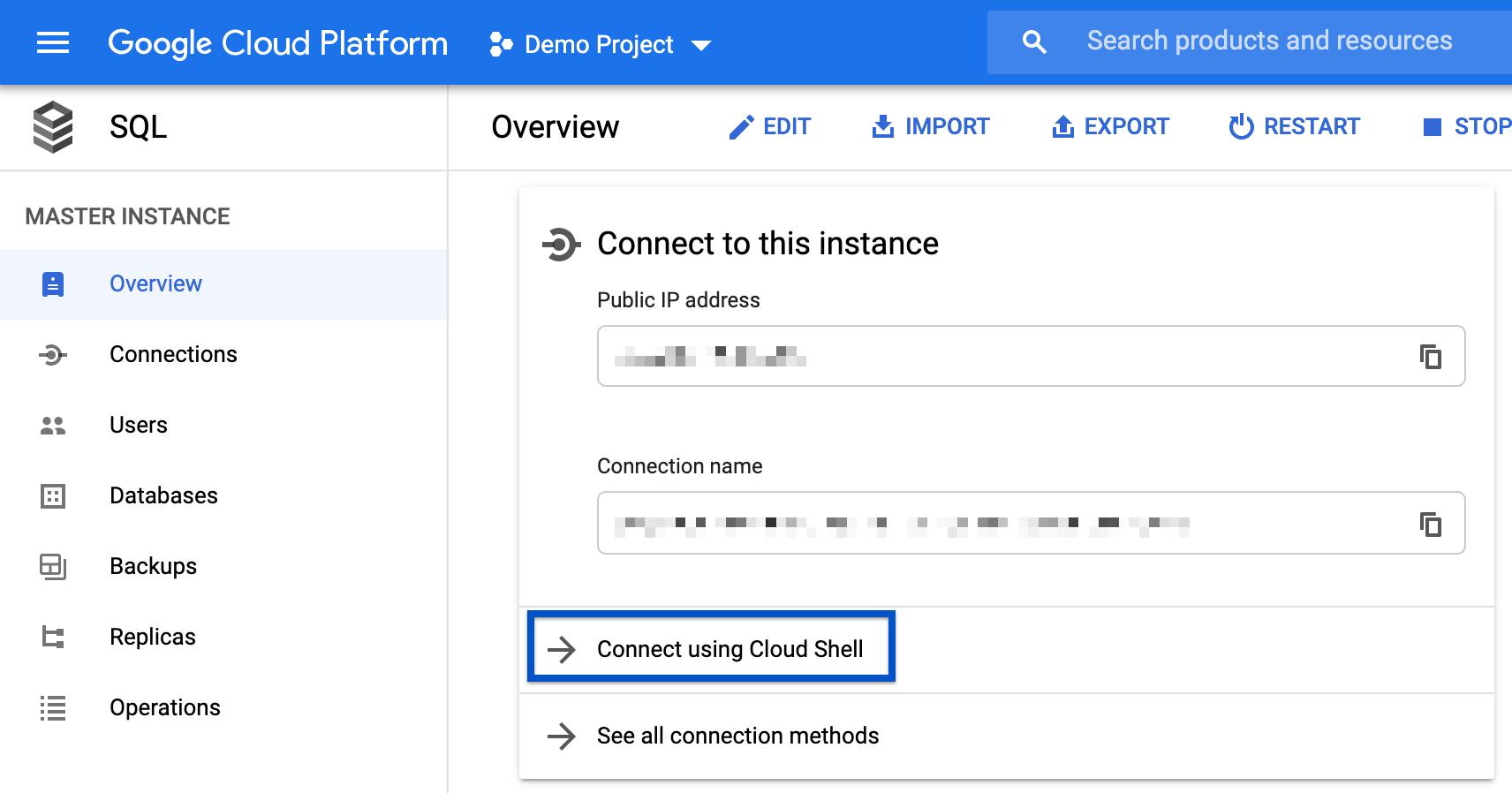Screen dimensions: 1512x793
Task: Click the Operations list icon
Action: [x=53, y=708]
